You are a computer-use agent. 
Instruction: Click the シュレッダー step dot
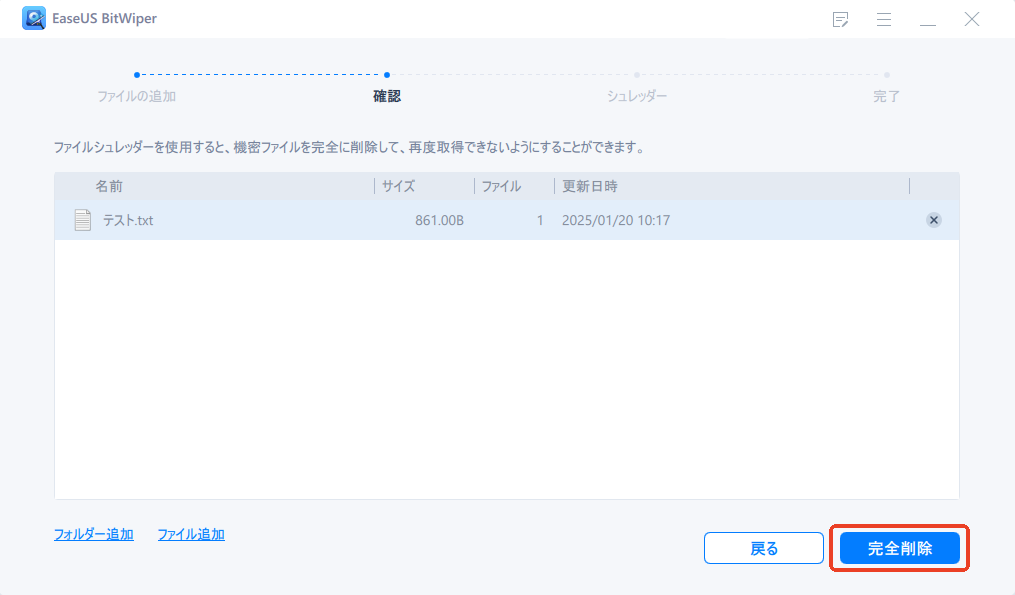pyautogui.click(x=637, y=74)
